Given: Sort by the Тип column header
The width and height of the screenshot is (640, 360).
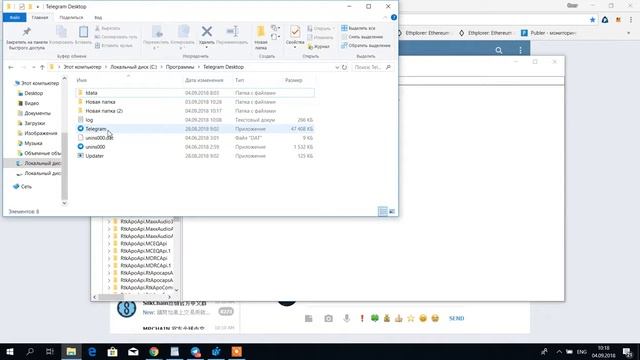Looking at the screenshot, I should coord(240,80).
